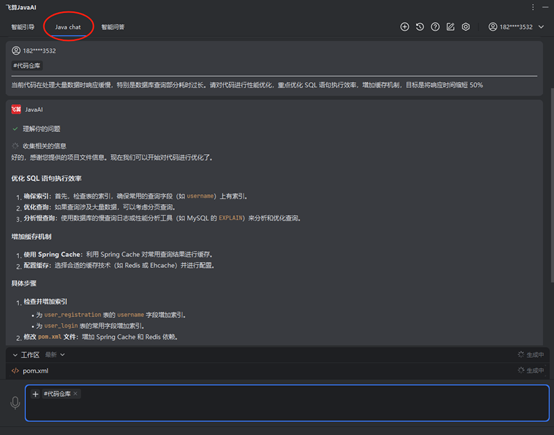This screenshot has height=435, width=554.
Task: Click the #代码仓库 tag in user message
Action: (x=27, y=65)
